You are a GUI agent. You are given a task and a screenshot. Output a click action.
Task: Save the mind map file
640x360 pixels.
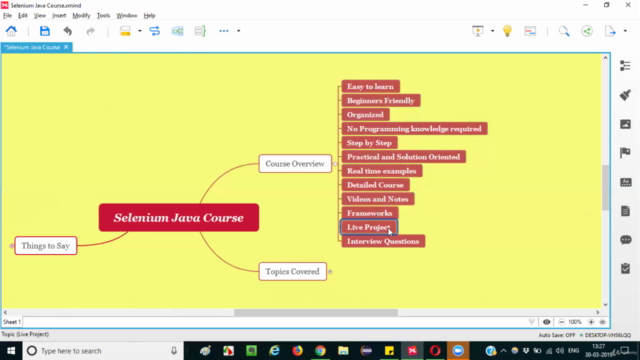click(x=44, y=31)
